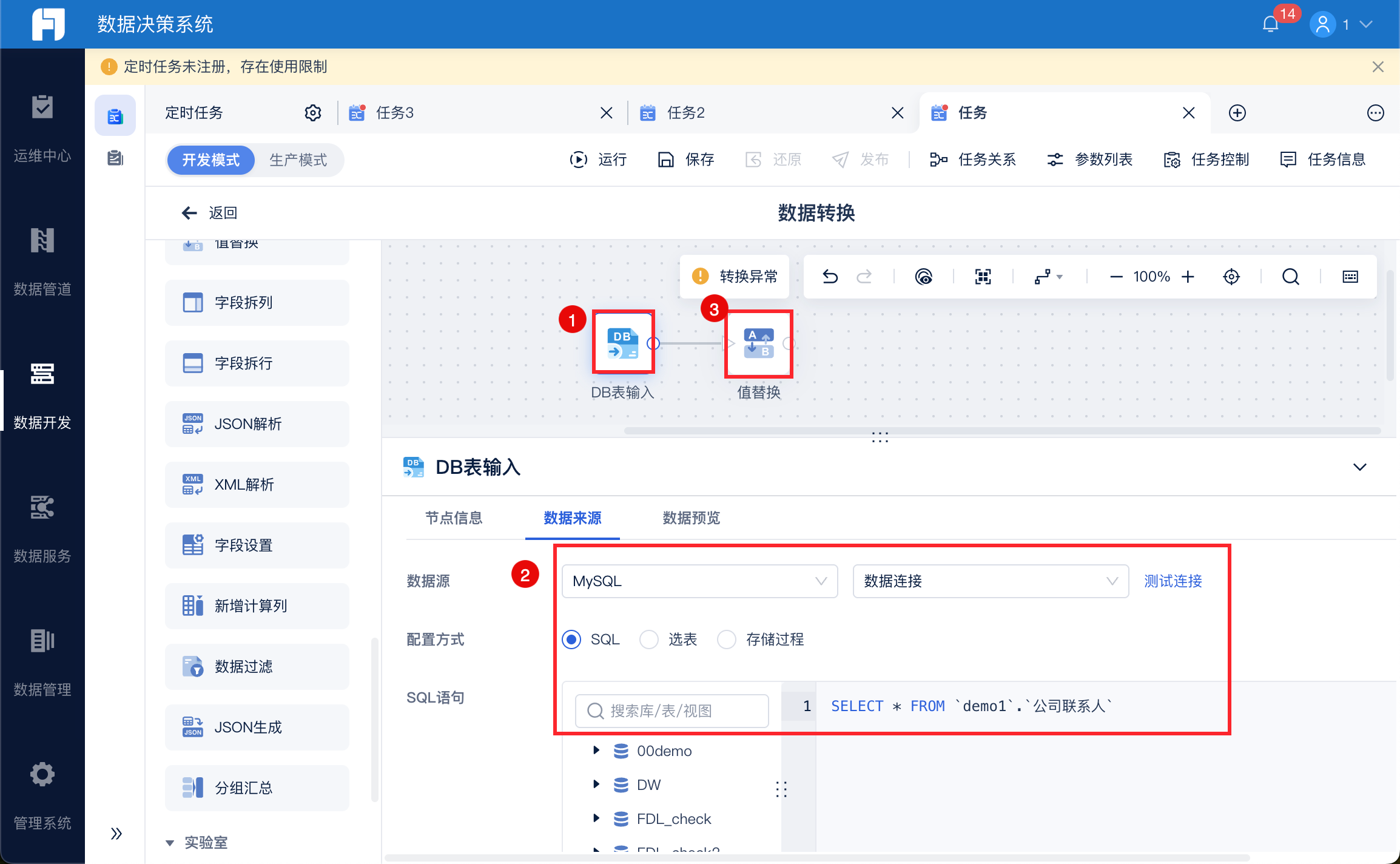Switch to the 任务2 tab
1400x864 pixels.
685,113
